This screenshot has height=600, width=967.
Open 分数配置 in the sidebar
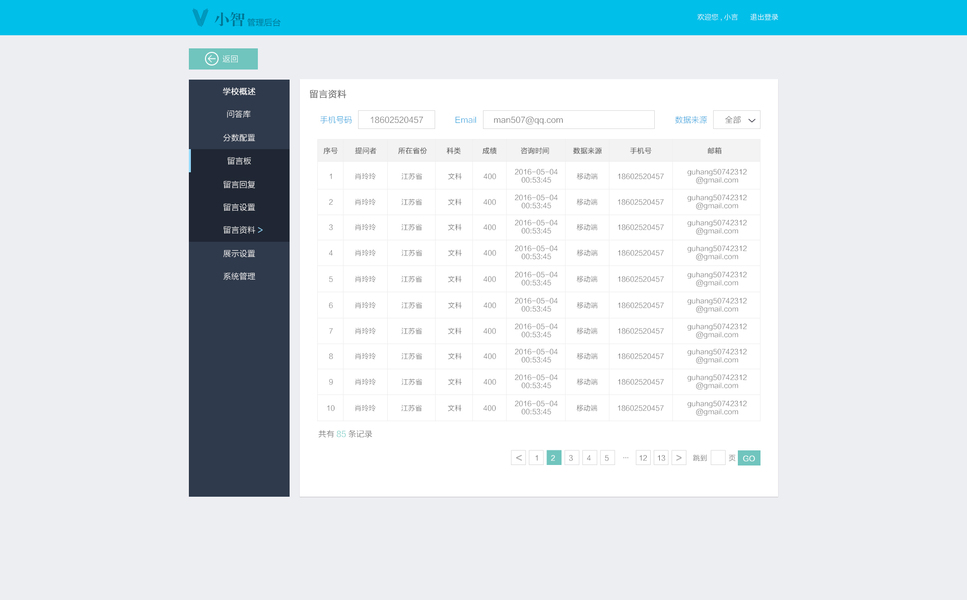pos(239,138)
